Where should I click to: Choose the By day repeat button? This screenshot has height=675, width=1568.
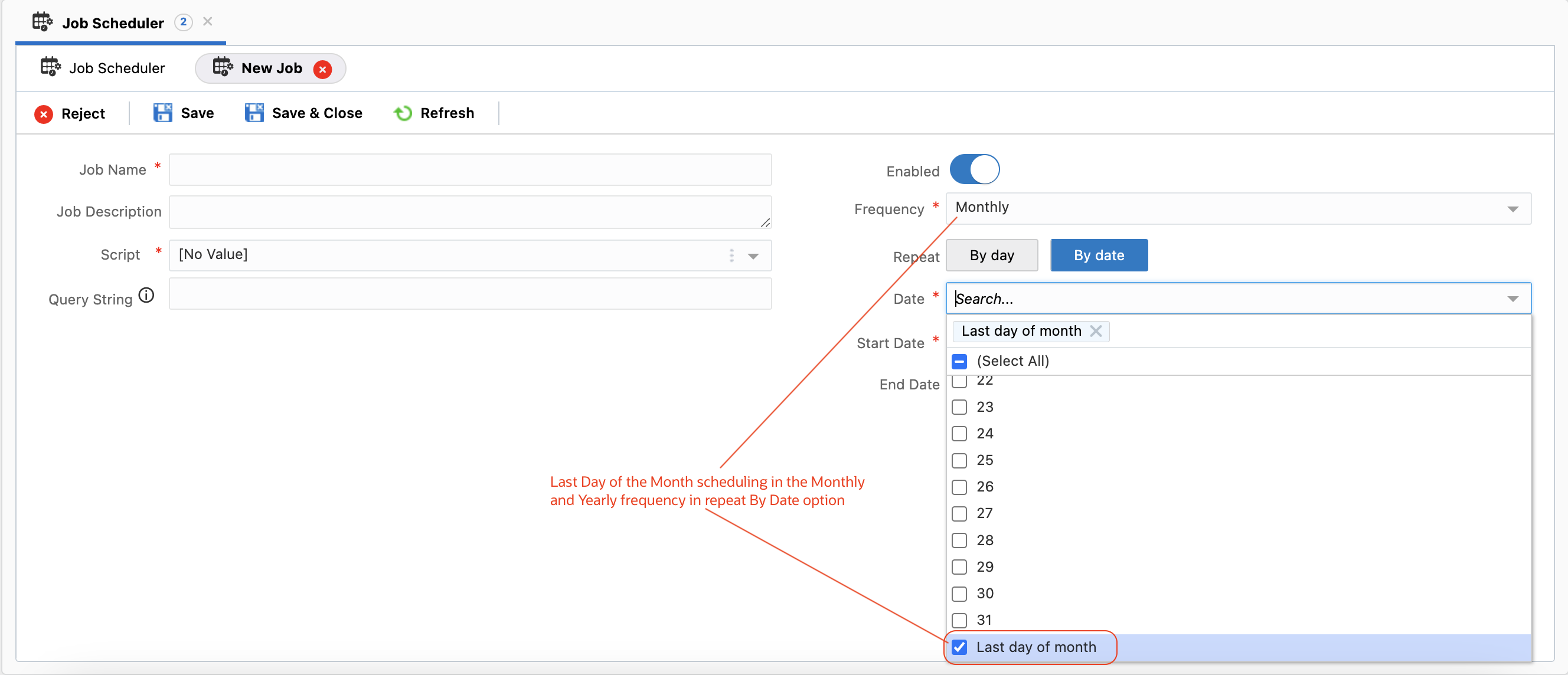tap(991, 255)
